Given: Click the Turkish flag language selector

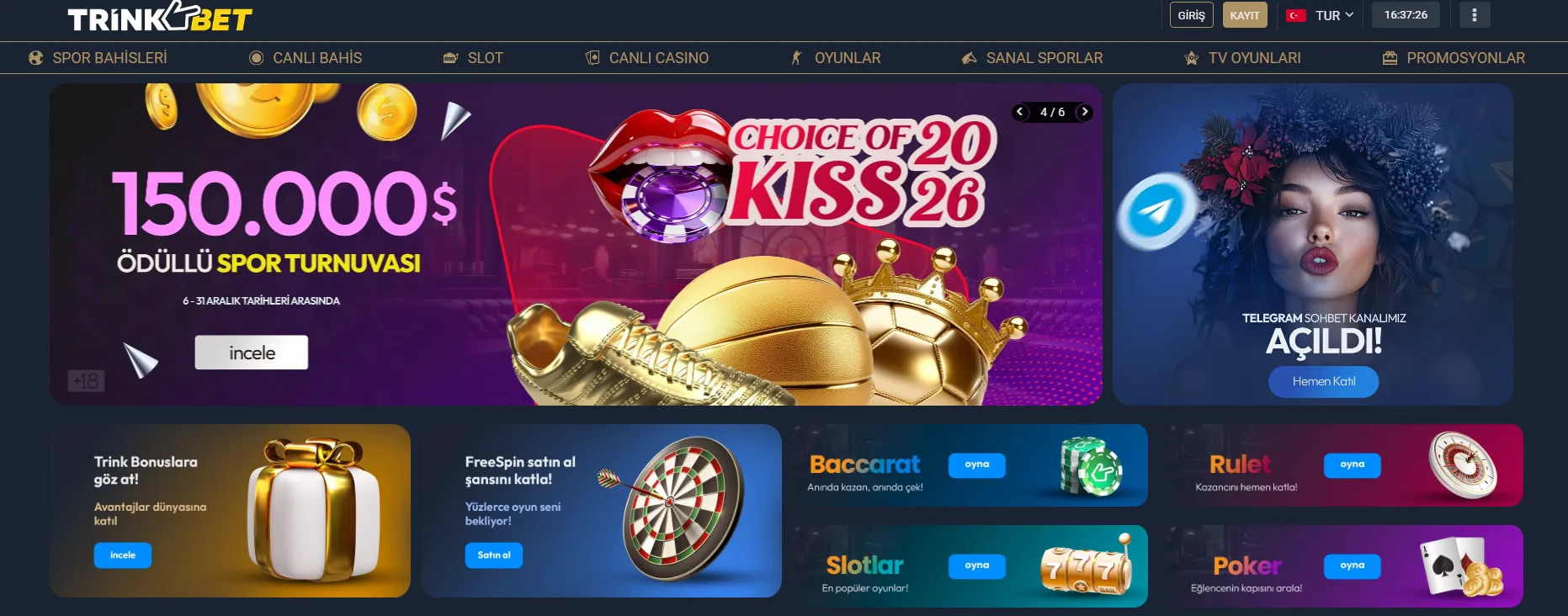Looking at the screenshot, I should [x=1296, y=15].
